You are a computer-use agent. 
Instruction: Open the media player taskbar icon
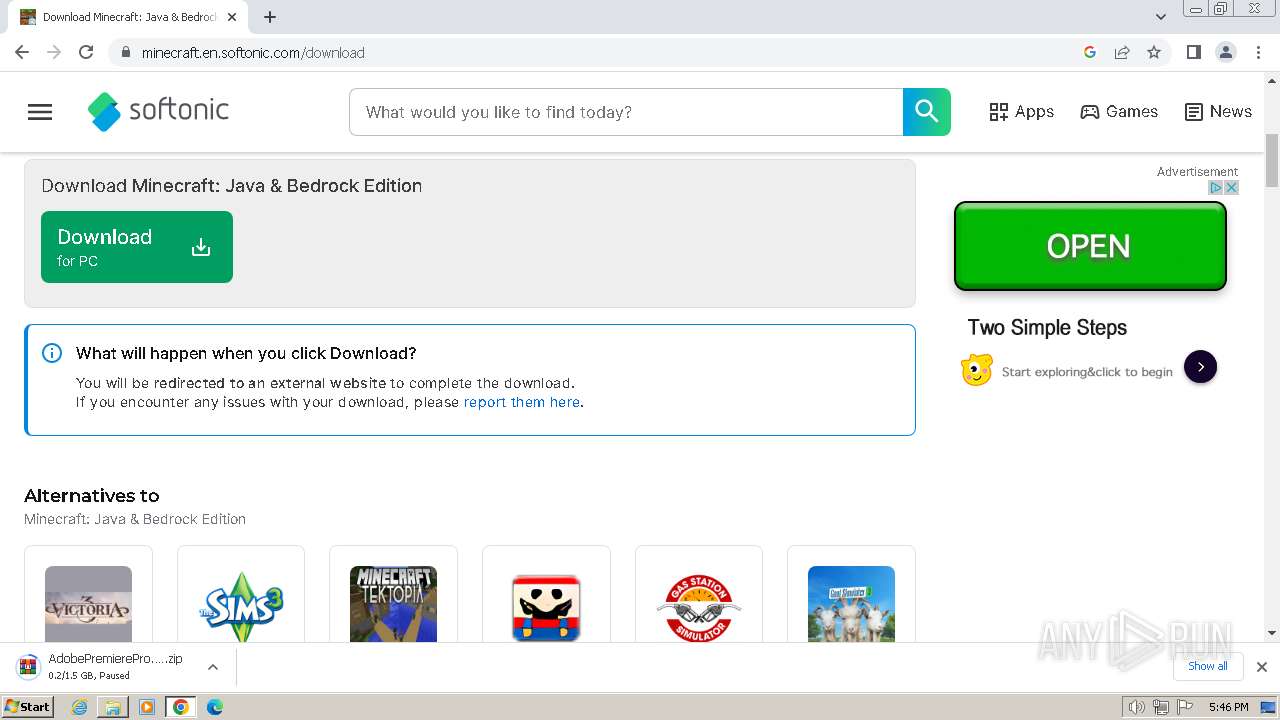click(x=147, y=707)
